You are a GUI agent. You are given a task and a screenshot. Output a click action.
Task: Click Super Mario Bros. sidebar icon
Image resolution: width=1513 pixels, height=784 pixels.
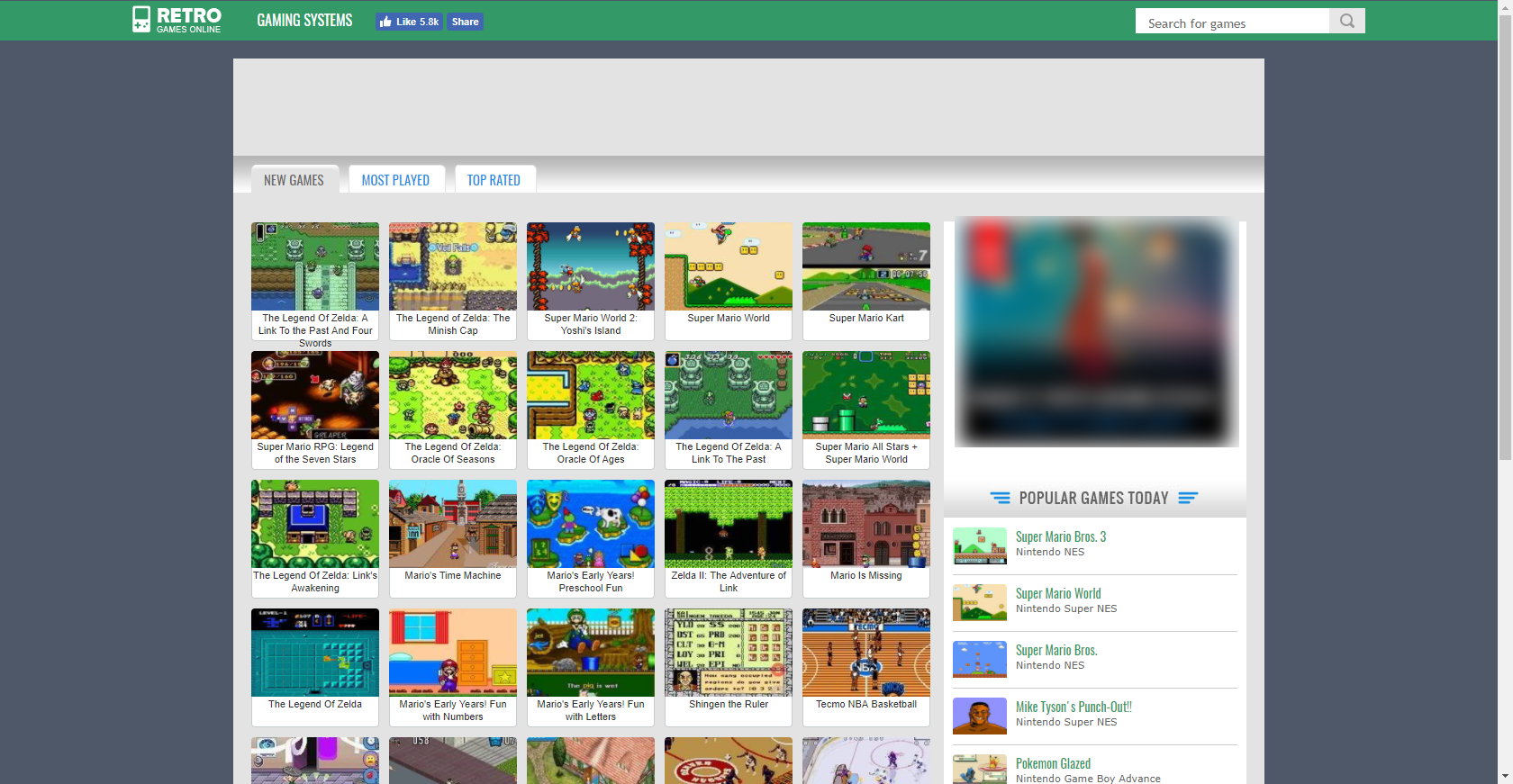980,659
